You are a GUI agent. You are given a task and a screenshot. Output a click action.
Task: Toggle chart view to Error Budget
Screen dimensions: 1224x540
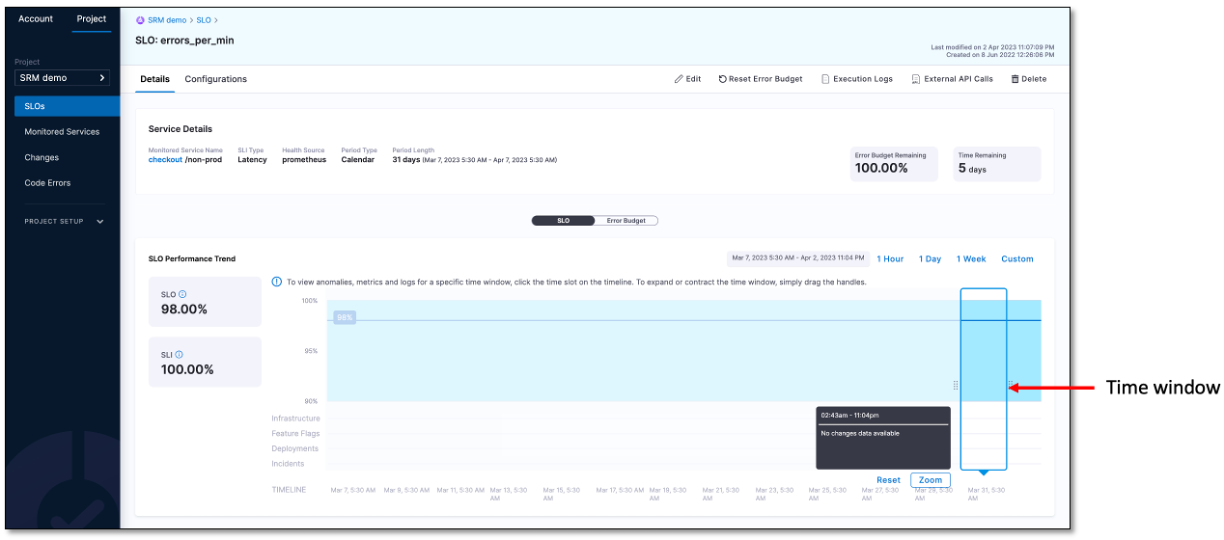pos(626,221)
